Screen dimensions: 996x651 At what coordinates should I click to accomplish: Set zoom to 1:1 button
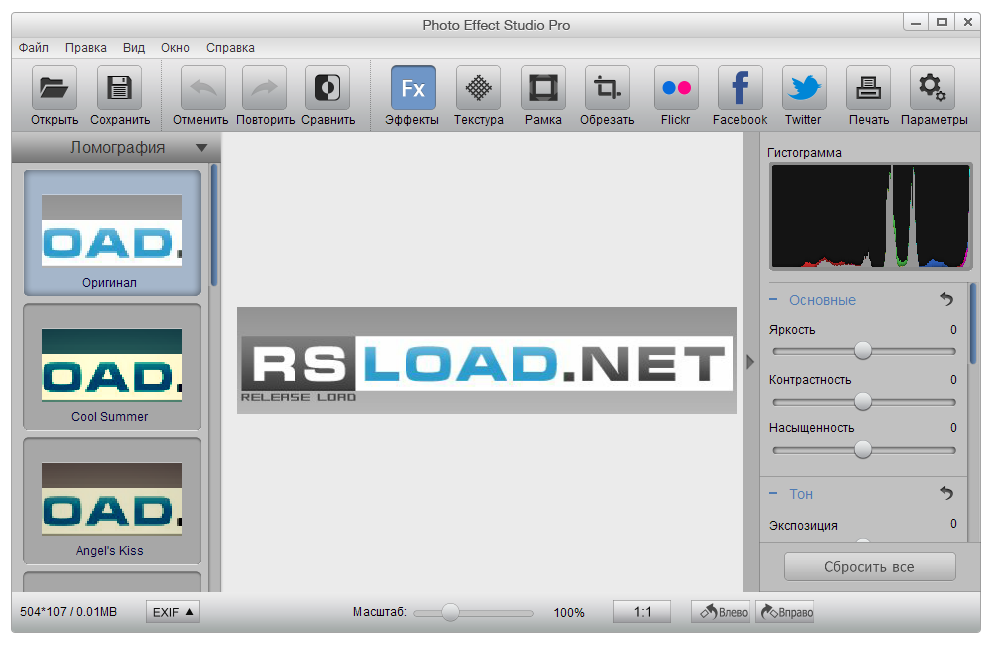pos(642,612)
